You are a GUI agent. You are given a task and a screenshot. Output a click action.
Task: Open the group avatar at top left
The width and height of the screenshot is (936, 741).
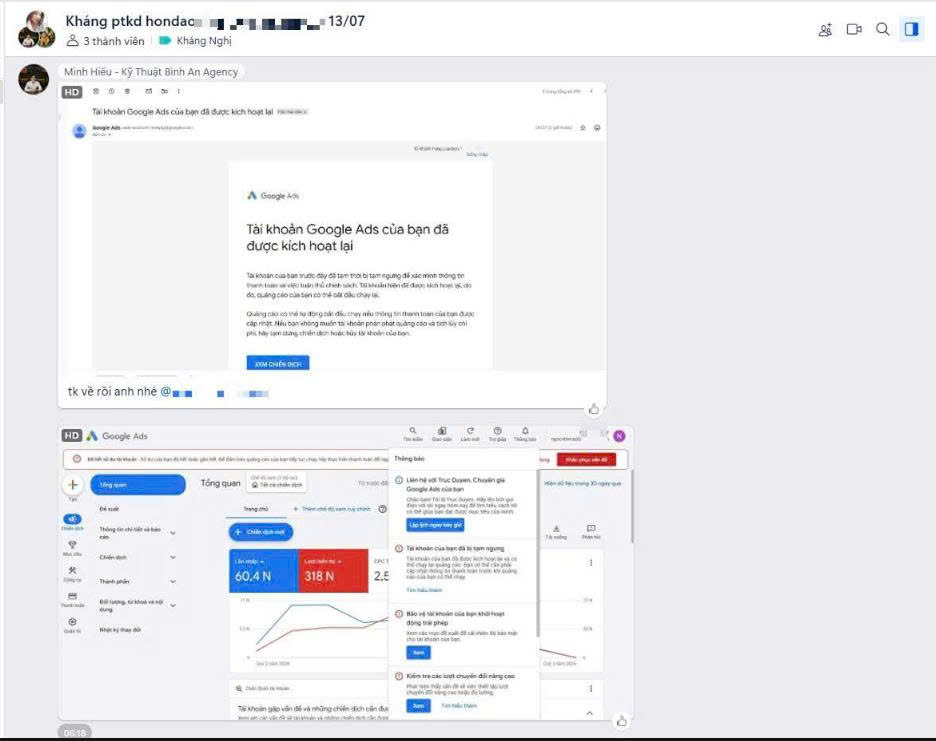click(36, 29)
